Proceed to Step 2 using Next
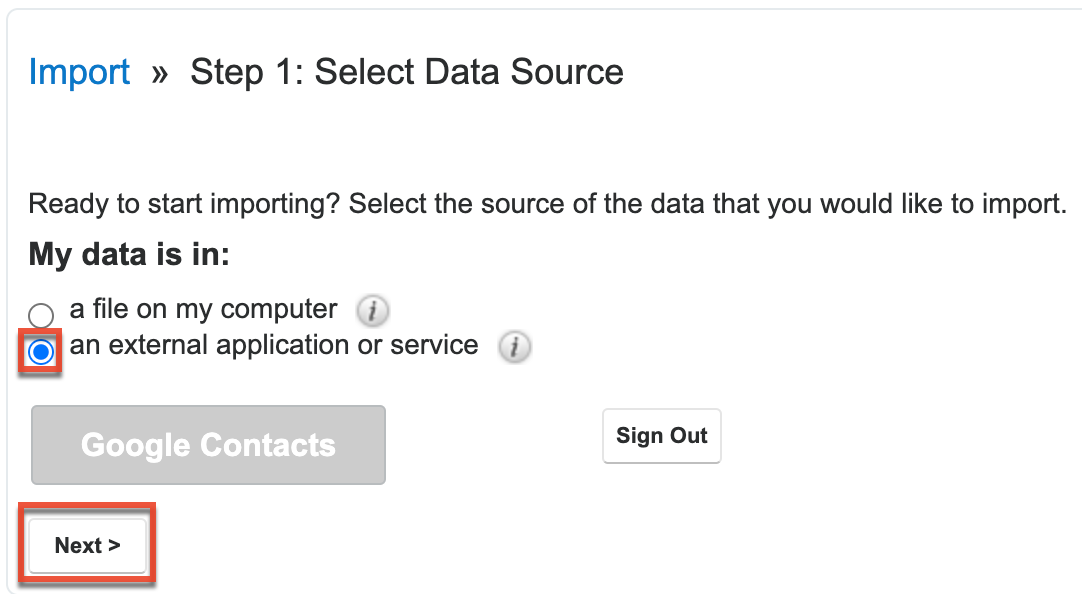 [86, 544]
